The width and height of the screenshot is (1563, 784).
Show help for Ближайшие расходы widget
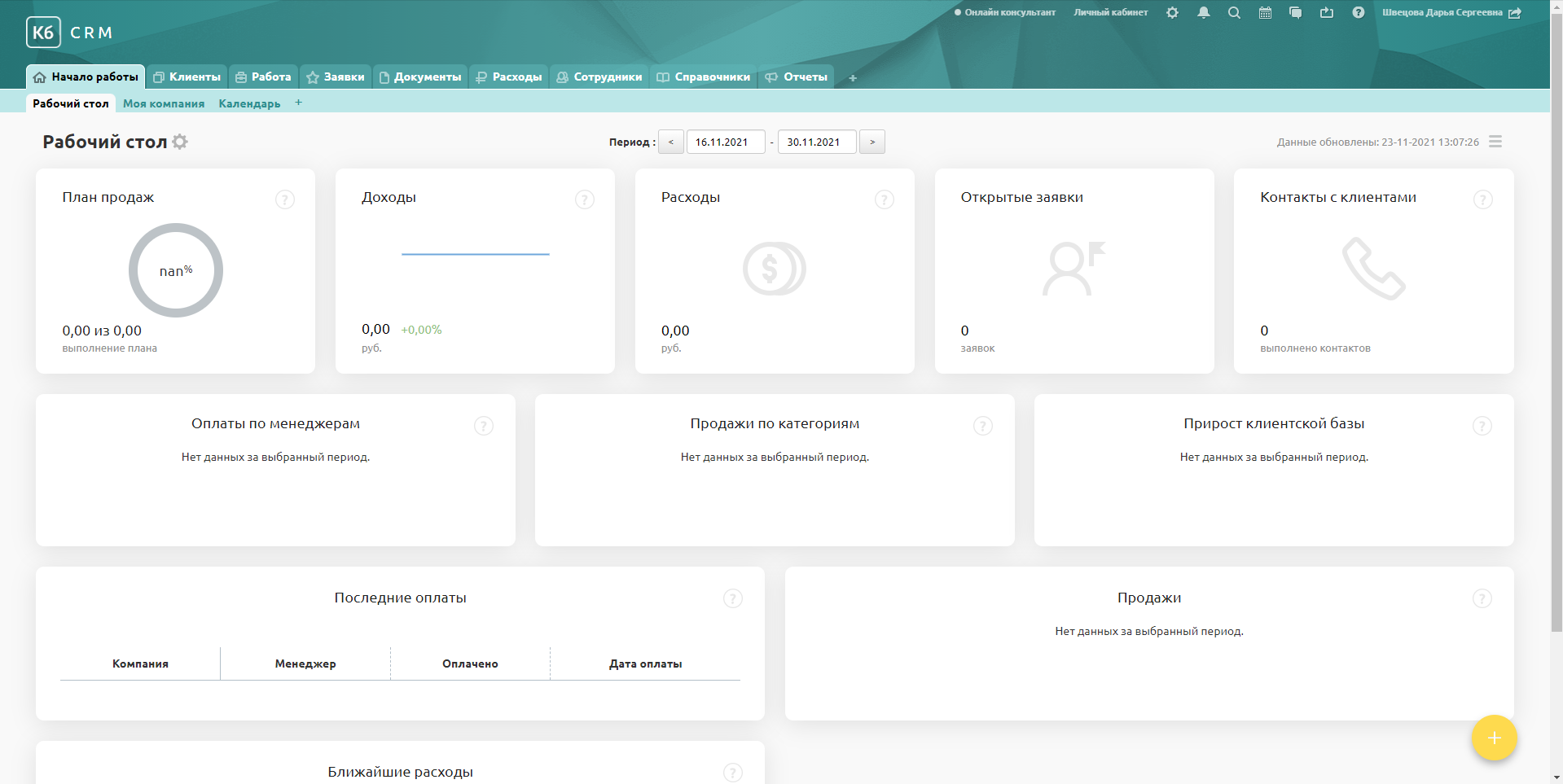(733, 773)
